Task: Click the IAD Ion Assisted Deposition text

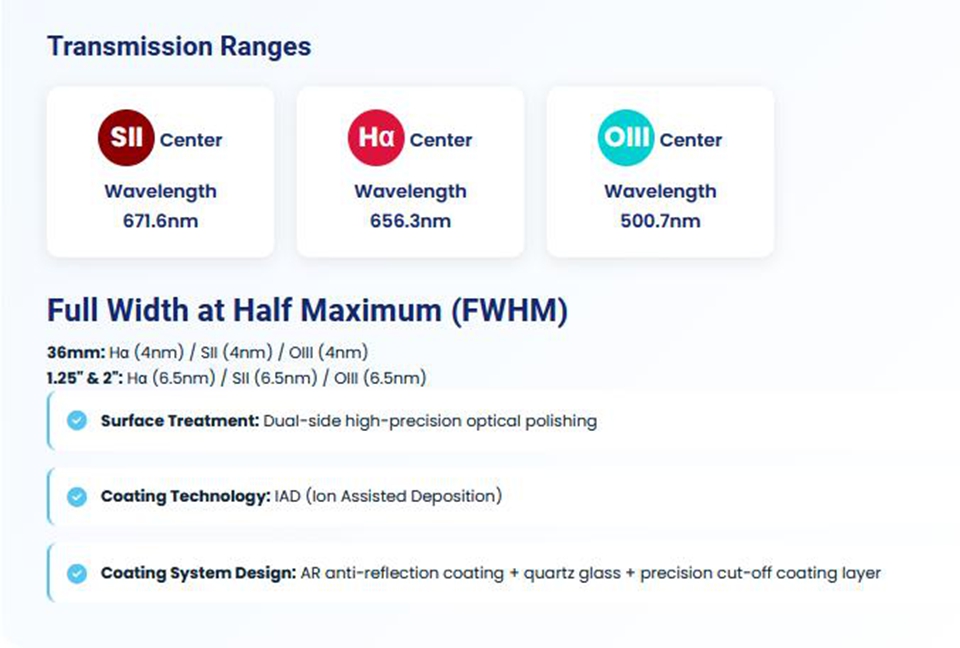Action: (x=388, y=496)
